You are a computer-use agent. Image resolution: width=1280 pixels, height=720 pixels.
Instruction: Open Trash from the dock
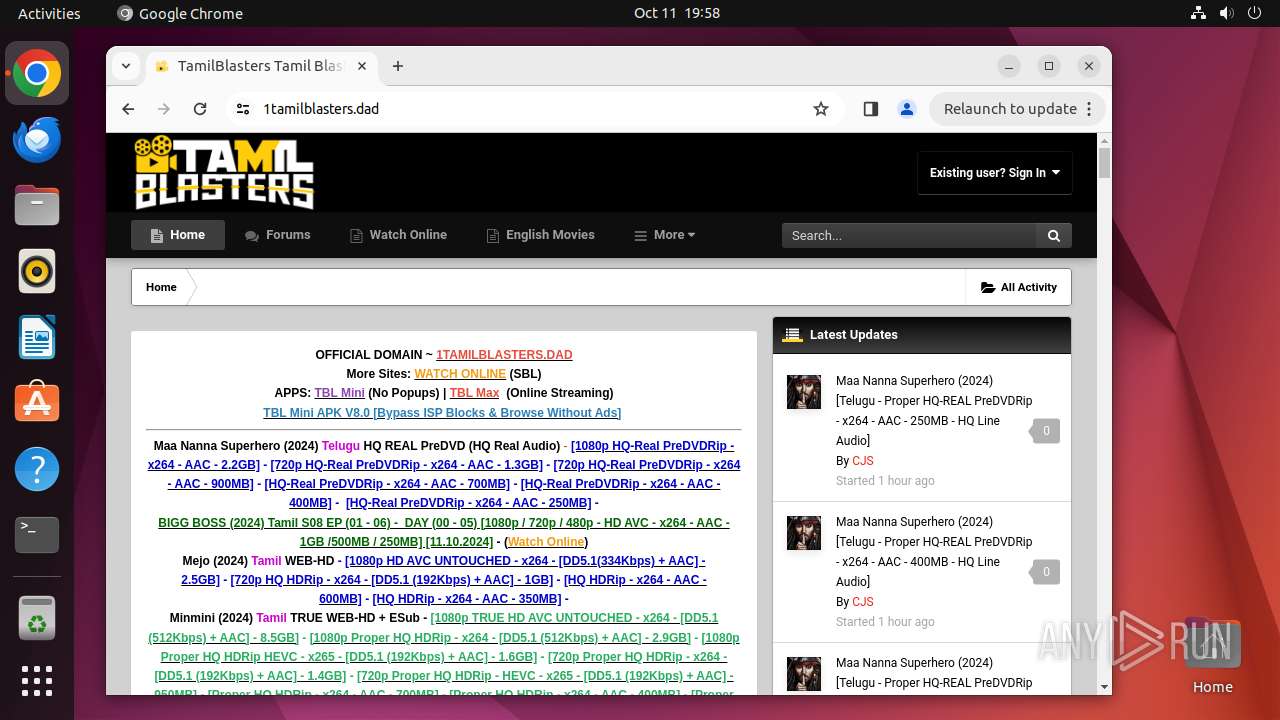[x=37, y=618]
